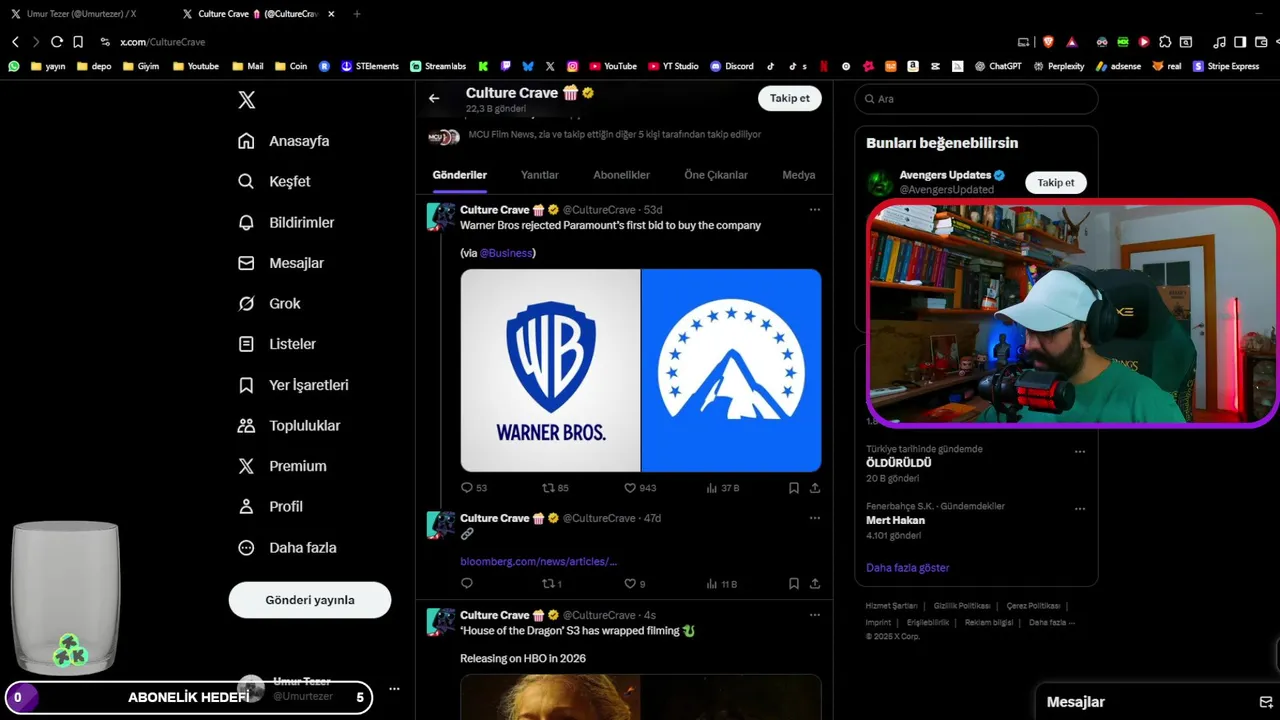1280x720 pixels.
Task: Click the X logo in the sidebar
Action: coord(246,100)
